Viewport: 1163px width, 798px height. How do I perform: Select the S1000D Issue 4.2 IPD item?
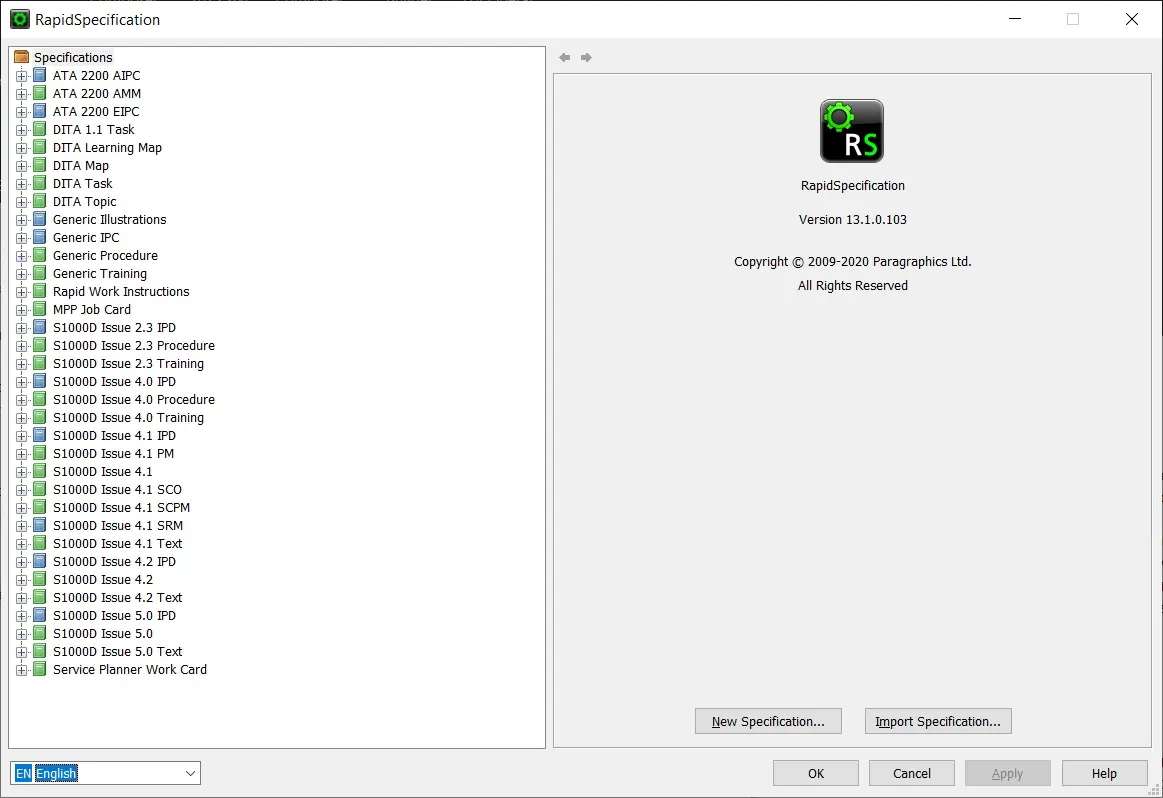click(114, 561)
